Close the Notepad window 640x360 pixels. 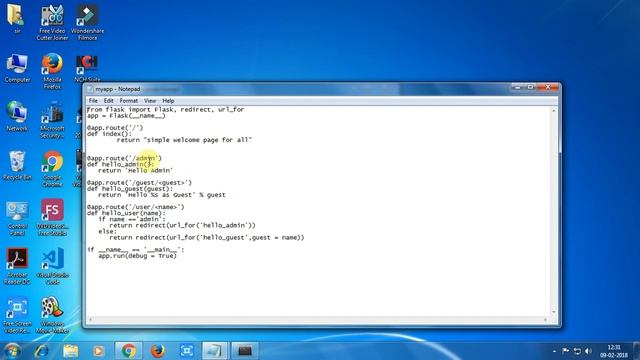pyautogui.click(x=548, y=87)
